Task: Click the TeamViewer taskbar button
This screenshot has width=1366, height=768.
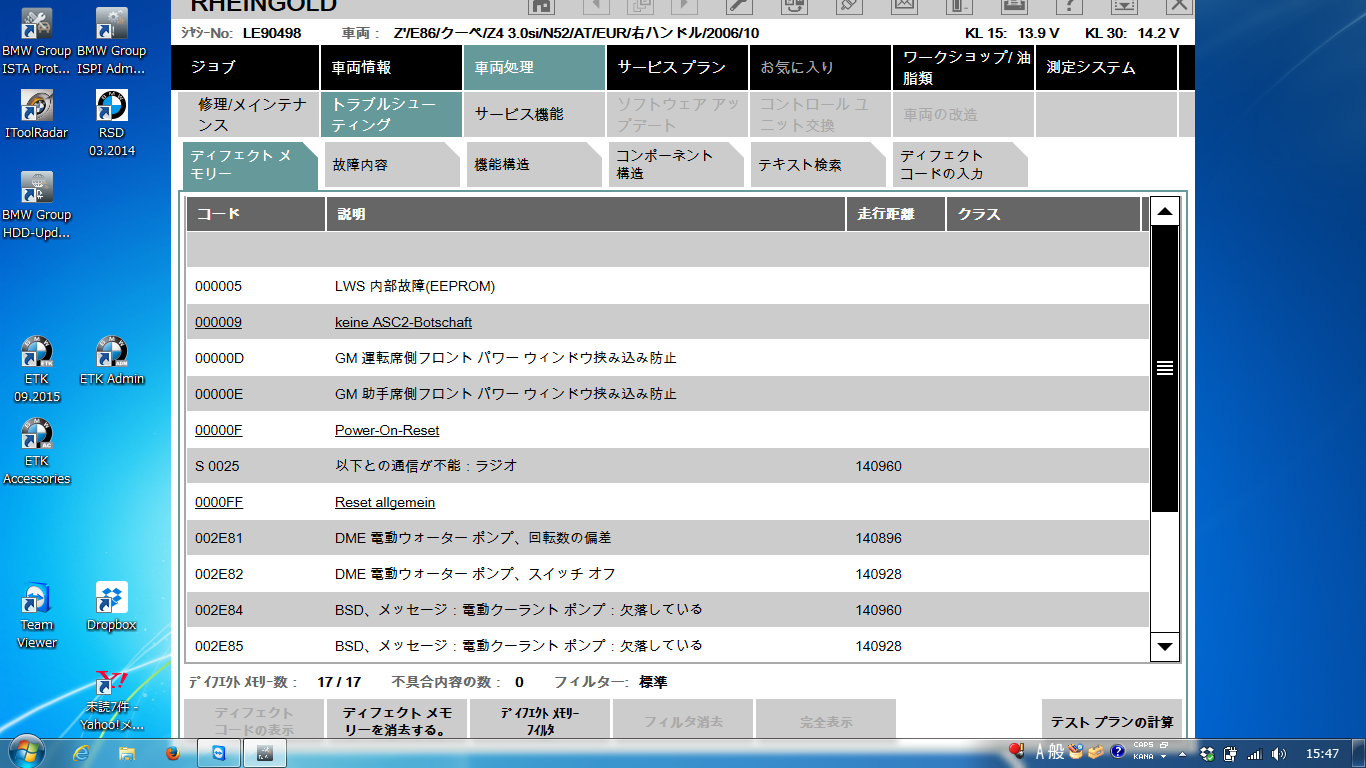Action: [x=219, y=753]
